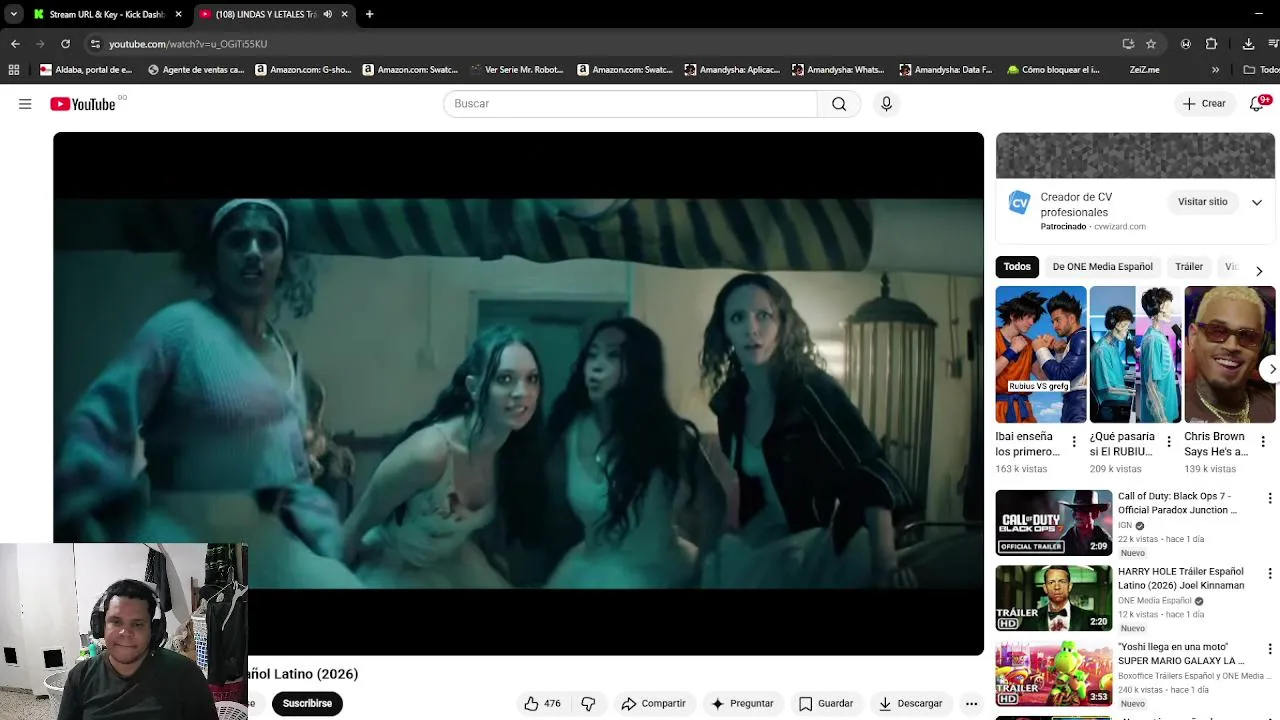Start voice search with the microphone icon

[886, 104]
